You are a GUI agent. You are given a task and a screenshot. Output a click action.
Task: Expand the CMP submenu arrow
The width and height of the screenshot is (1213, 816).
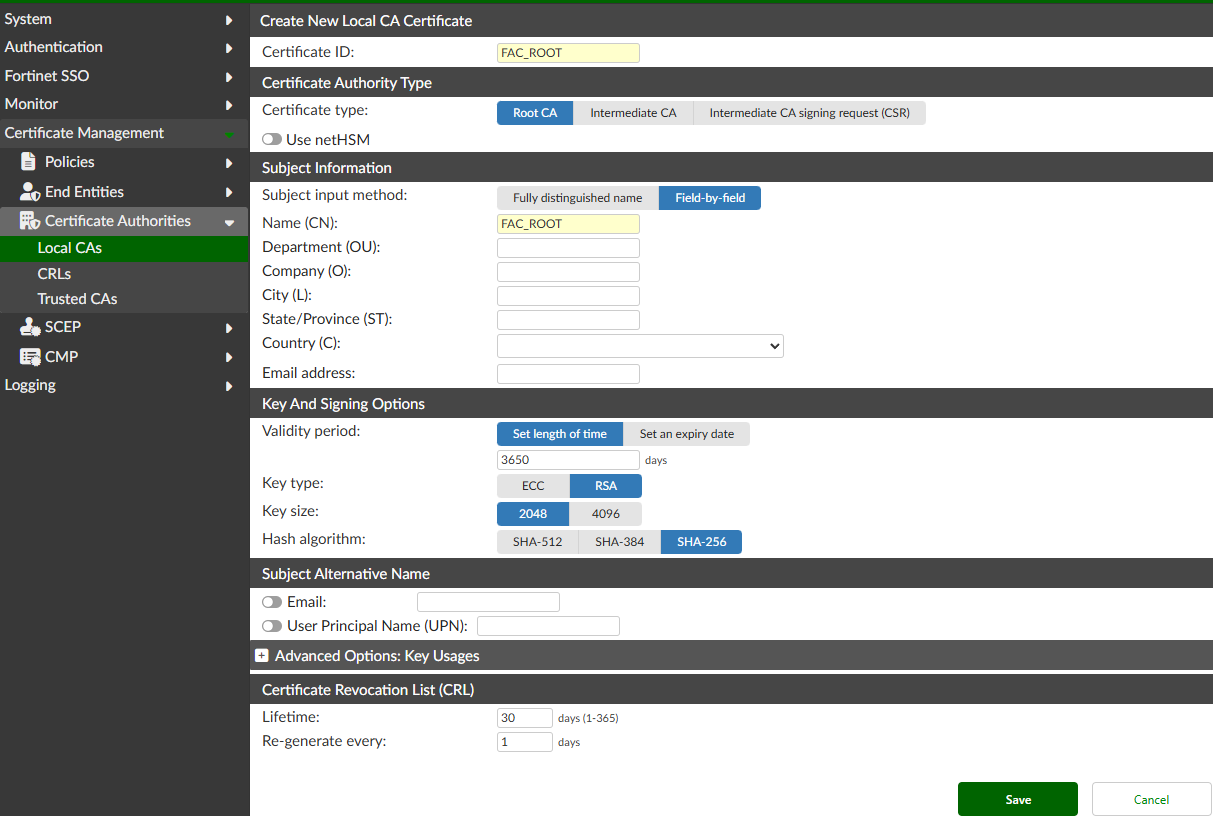229,357
